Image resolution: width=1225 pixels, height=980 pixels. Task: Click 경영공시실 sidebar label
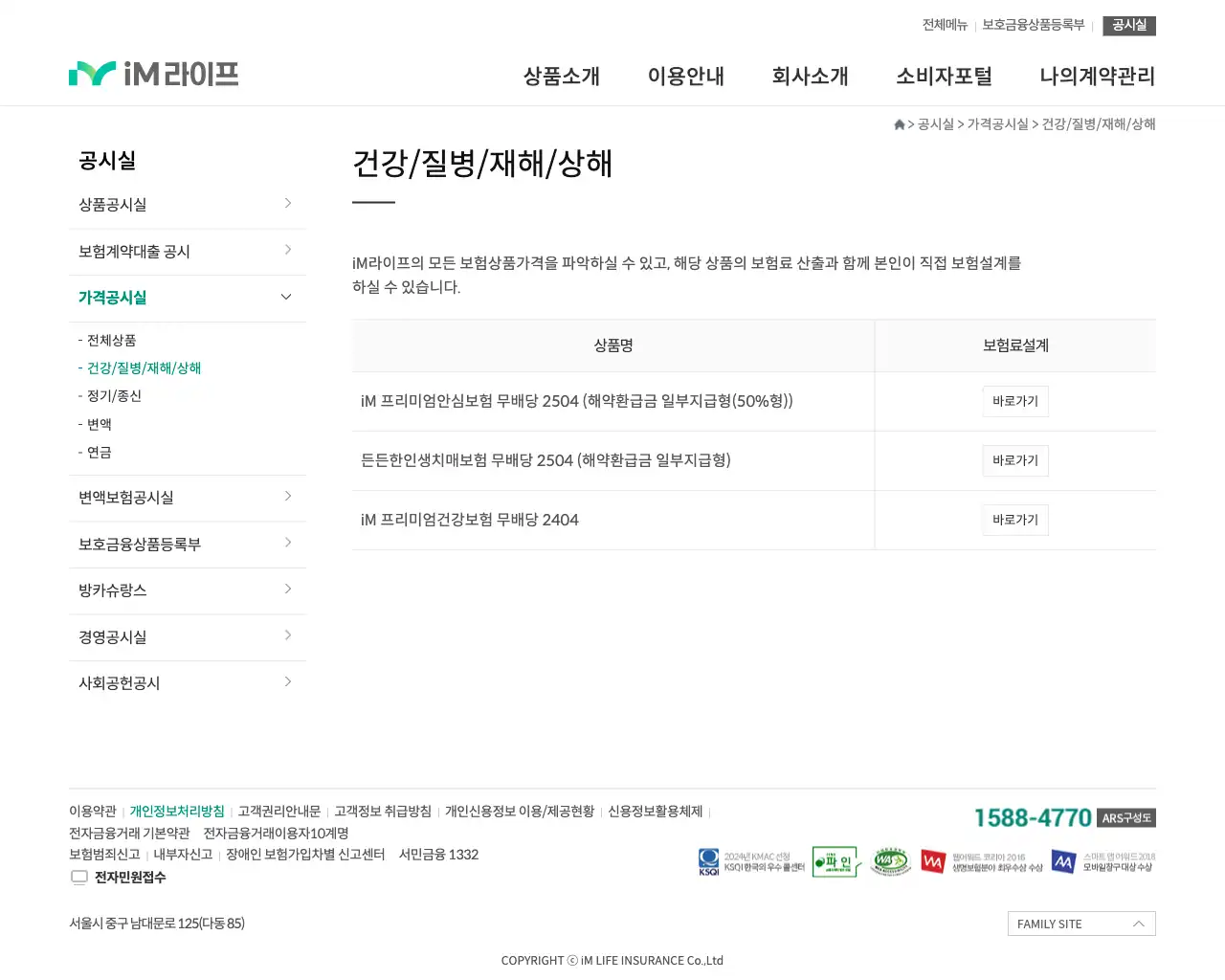[x=113, y=637]
